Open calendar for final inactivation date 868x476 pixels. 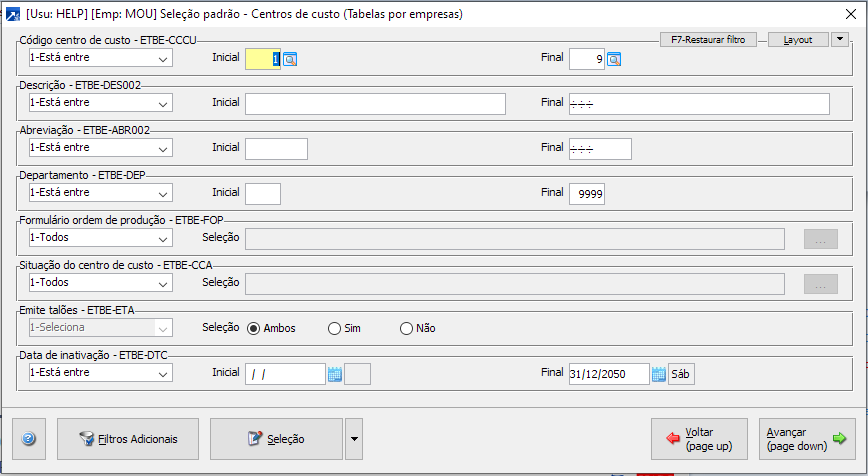(x=658, y=374)
